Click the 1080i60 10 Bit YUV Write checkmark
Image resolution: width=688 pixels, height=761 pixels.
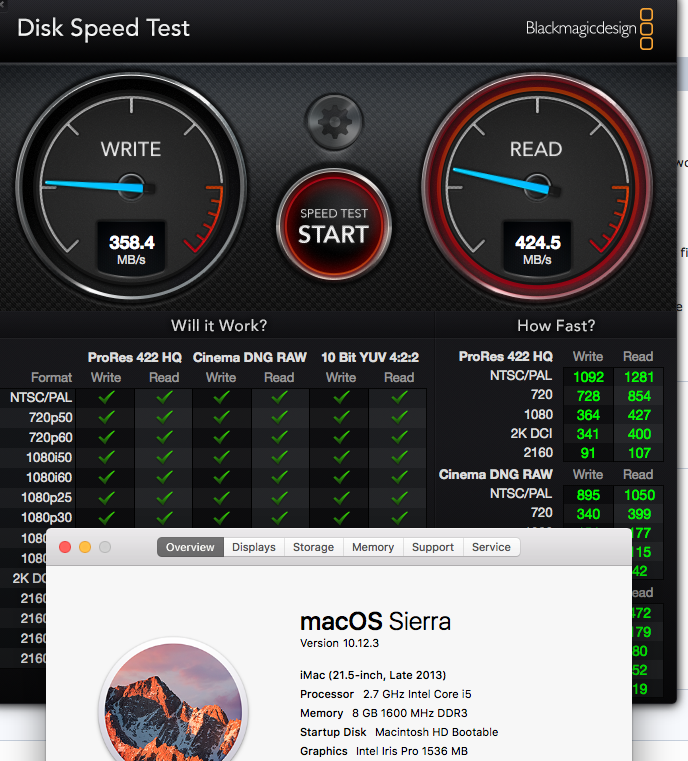click(x=341, y=477)
